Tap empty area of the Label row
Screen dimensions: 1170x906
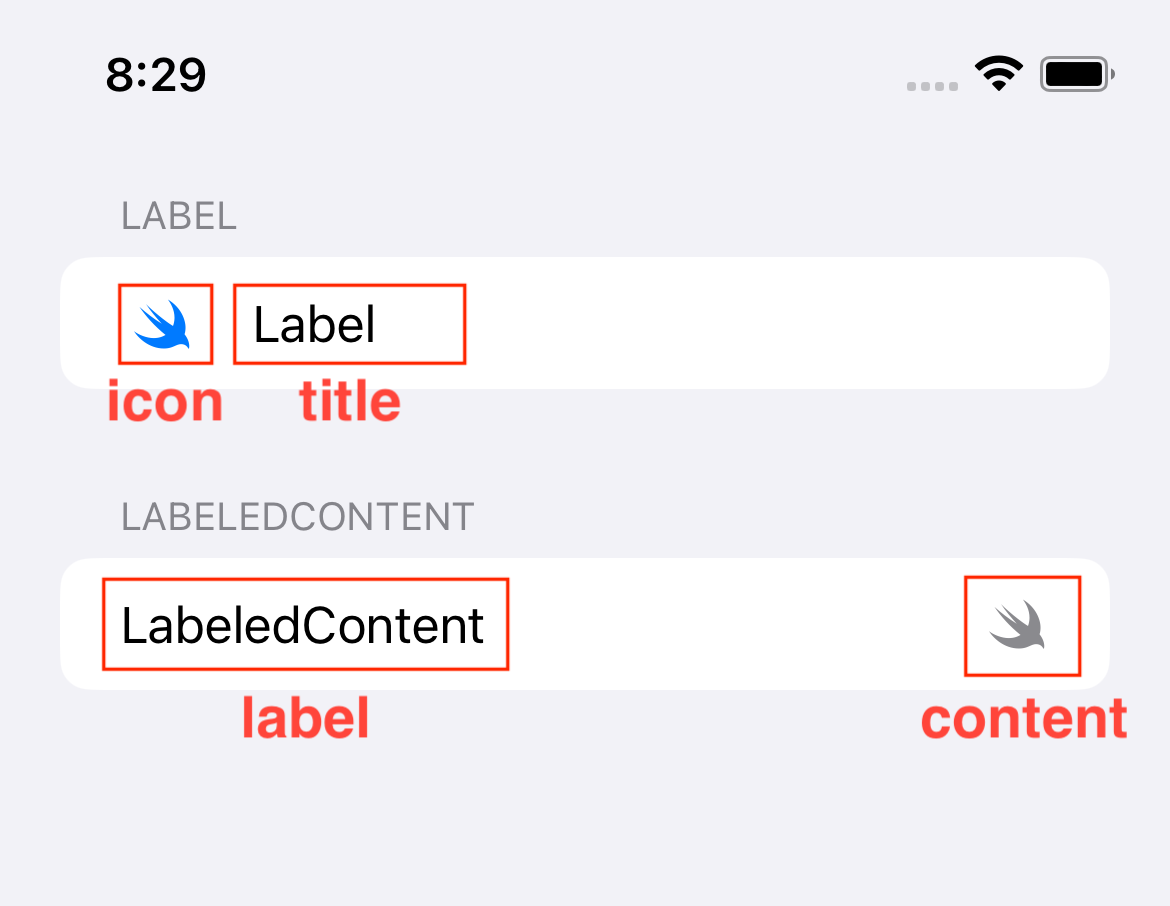783,323
